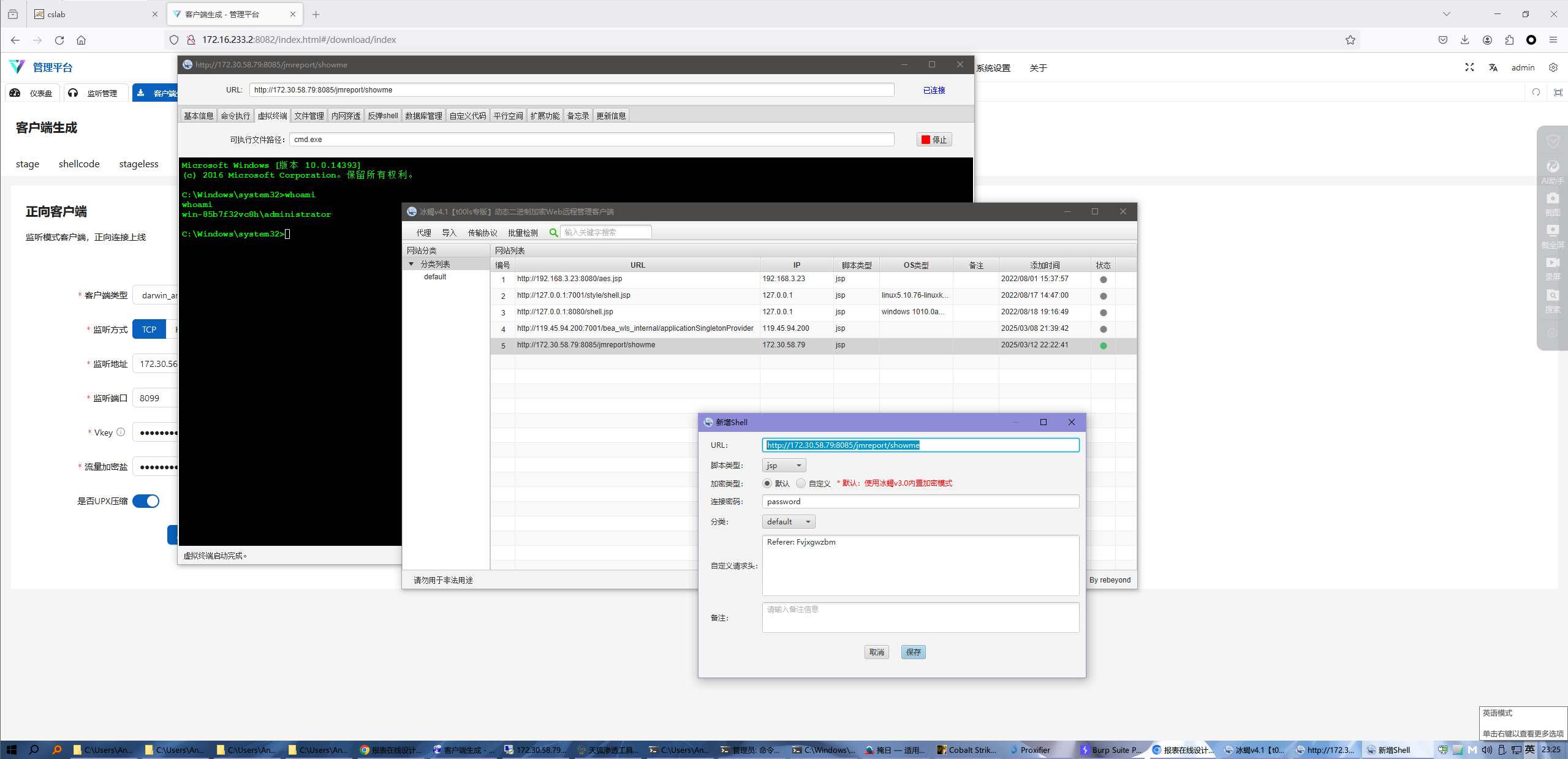Bookmark page with the star icon
Viewport: 1568px width, 759px height.
(x=1350, y=40)
